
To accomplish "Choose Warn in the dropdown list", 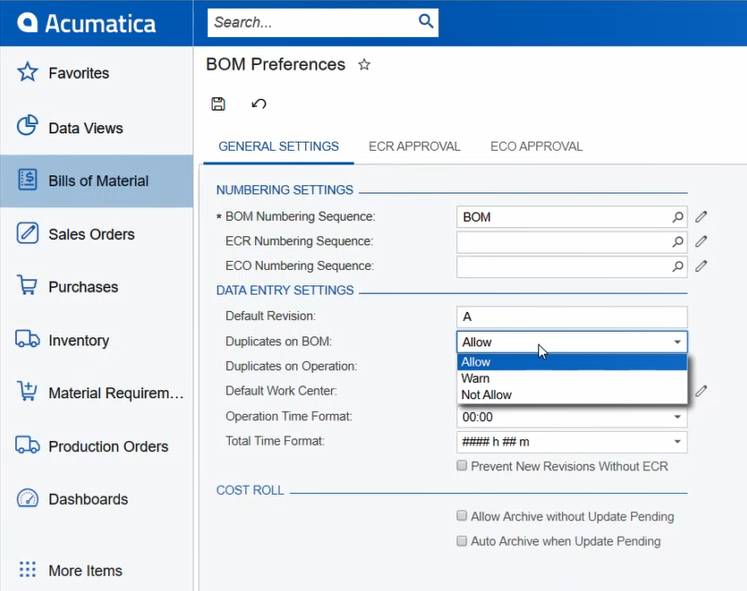I will [572, 378].
